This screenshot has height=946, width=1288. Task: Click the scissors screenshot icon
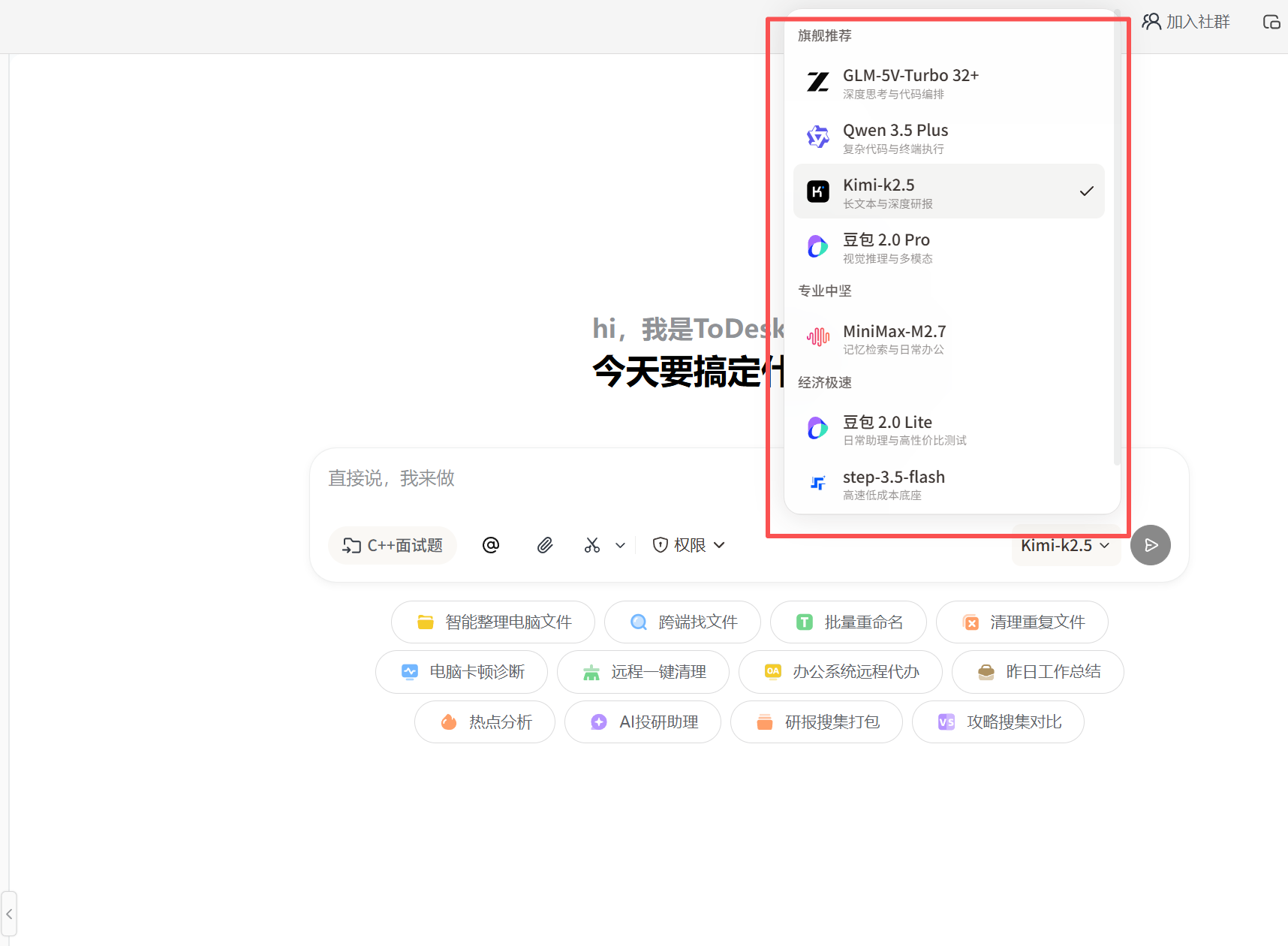point(592,545)
